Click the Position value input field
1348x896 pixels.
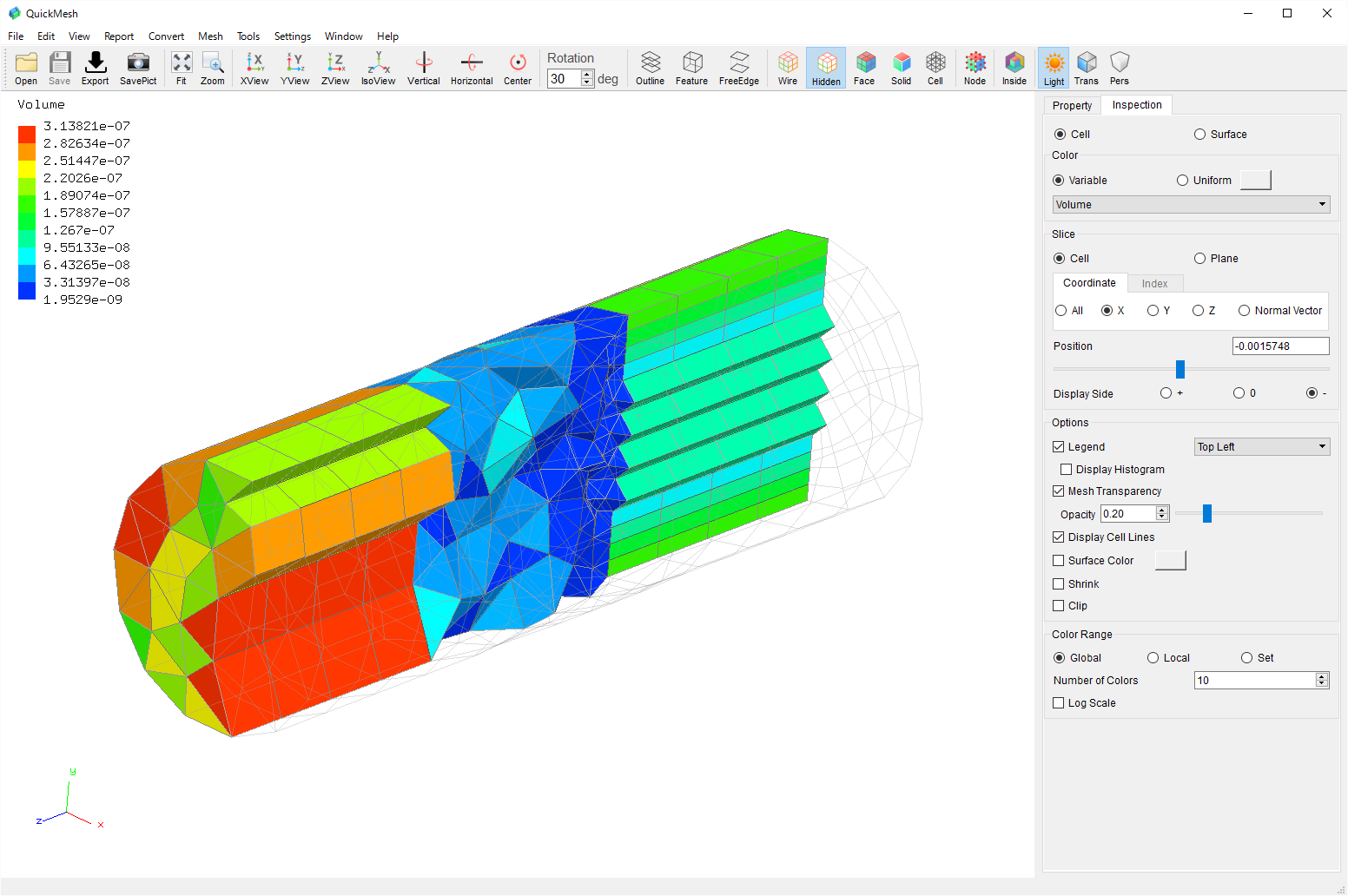pyautogui.click(x=1280, y=346)
